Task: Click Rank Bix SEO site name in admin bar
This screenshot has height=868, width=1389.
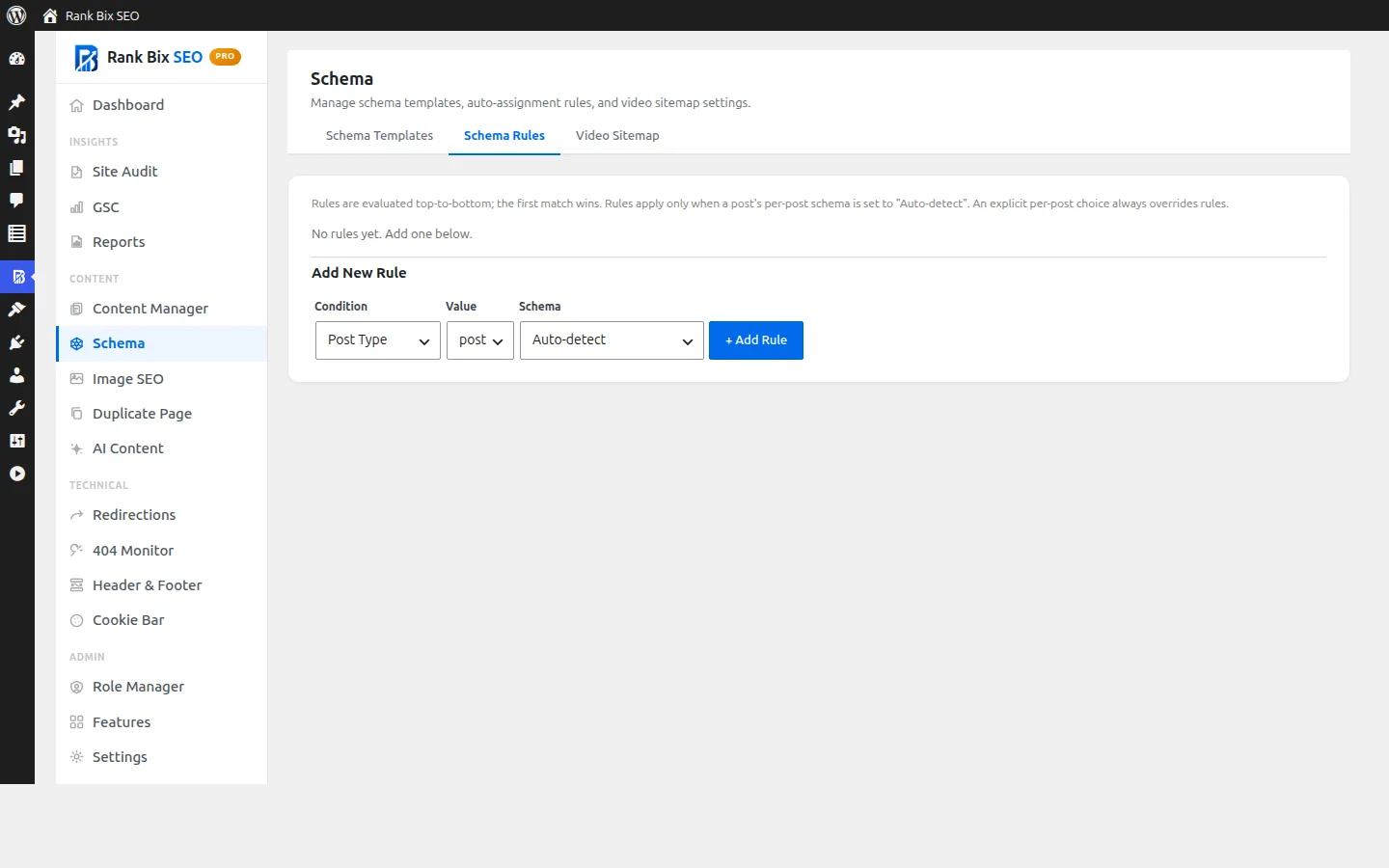Action: click(x=102, y=15)
